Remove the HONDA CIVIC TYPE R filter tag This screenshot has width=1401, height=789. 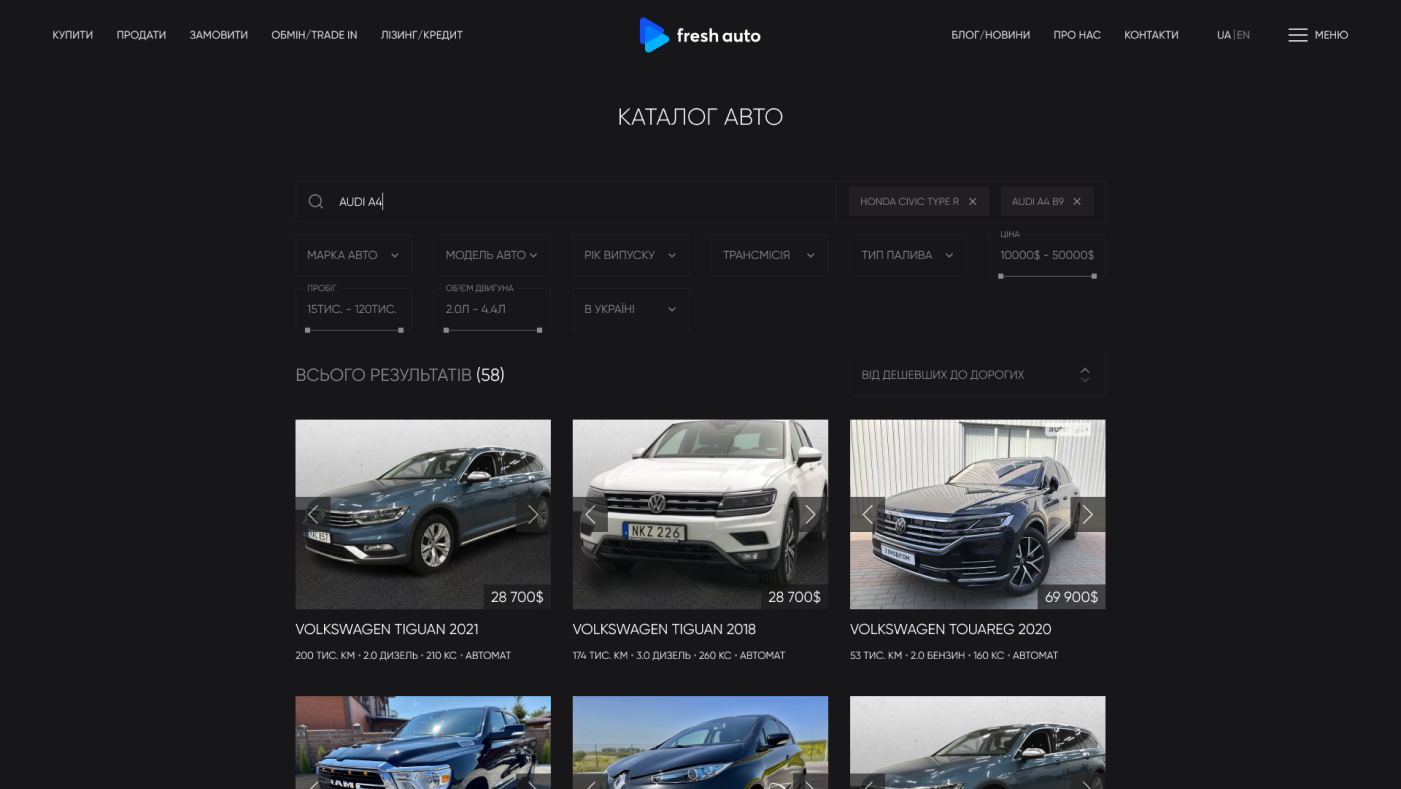tap(972, 202)
